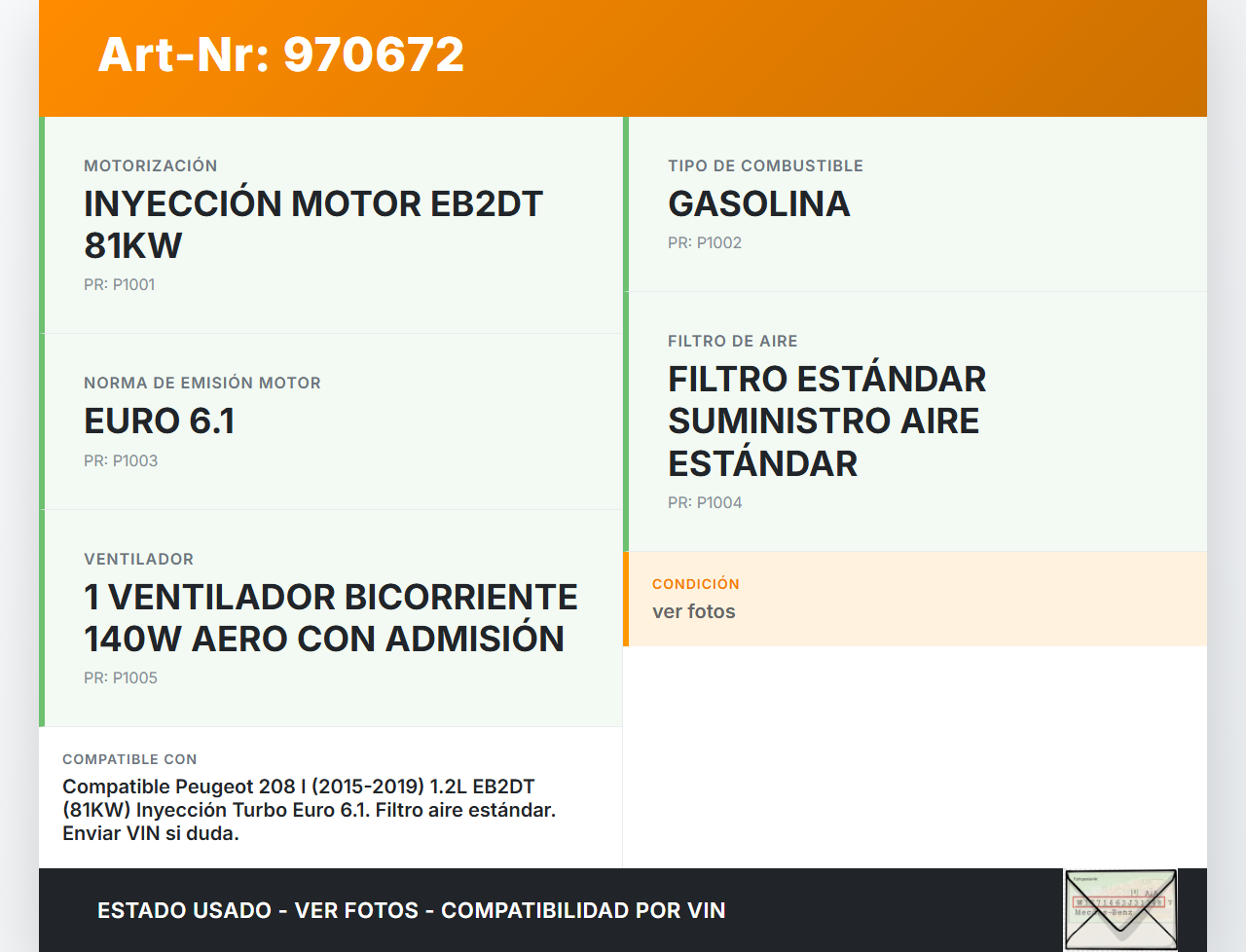The height and width of the screenshot is (952, 1246).
Task: Click the TIPO DE COMBUSTIBLE label
Action: (x=765, y=165)
